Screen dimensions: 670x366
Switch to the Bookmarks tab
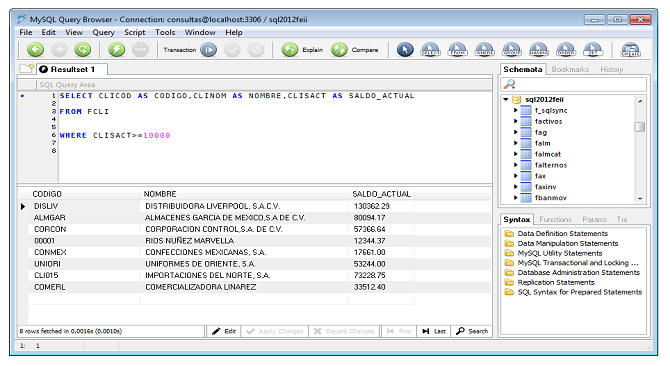570,69
